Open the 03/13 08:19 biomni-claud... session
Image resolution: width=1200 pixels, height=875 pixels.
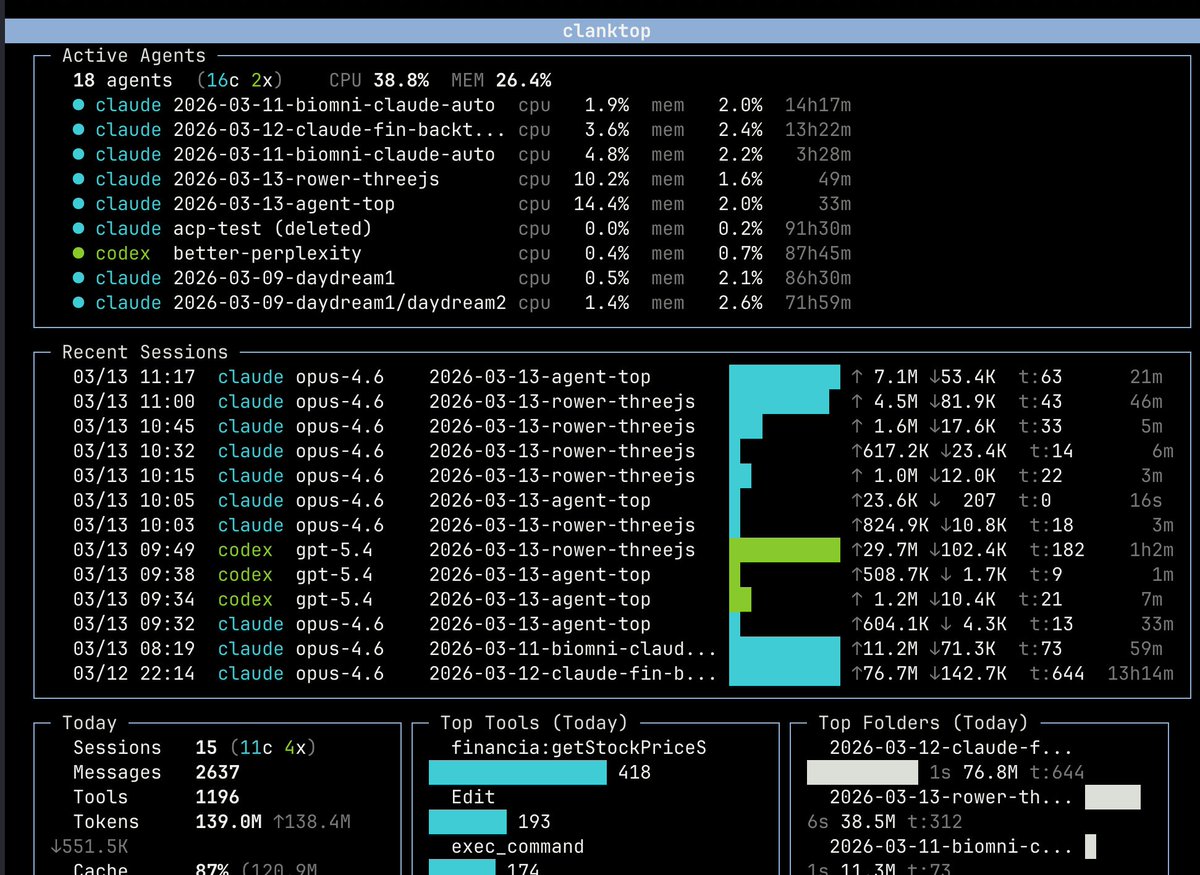[x=618, y=649]
